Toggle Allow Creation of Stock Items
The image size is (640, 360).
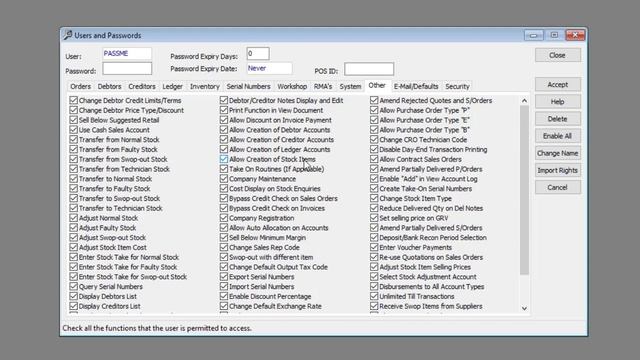[224, 159]
